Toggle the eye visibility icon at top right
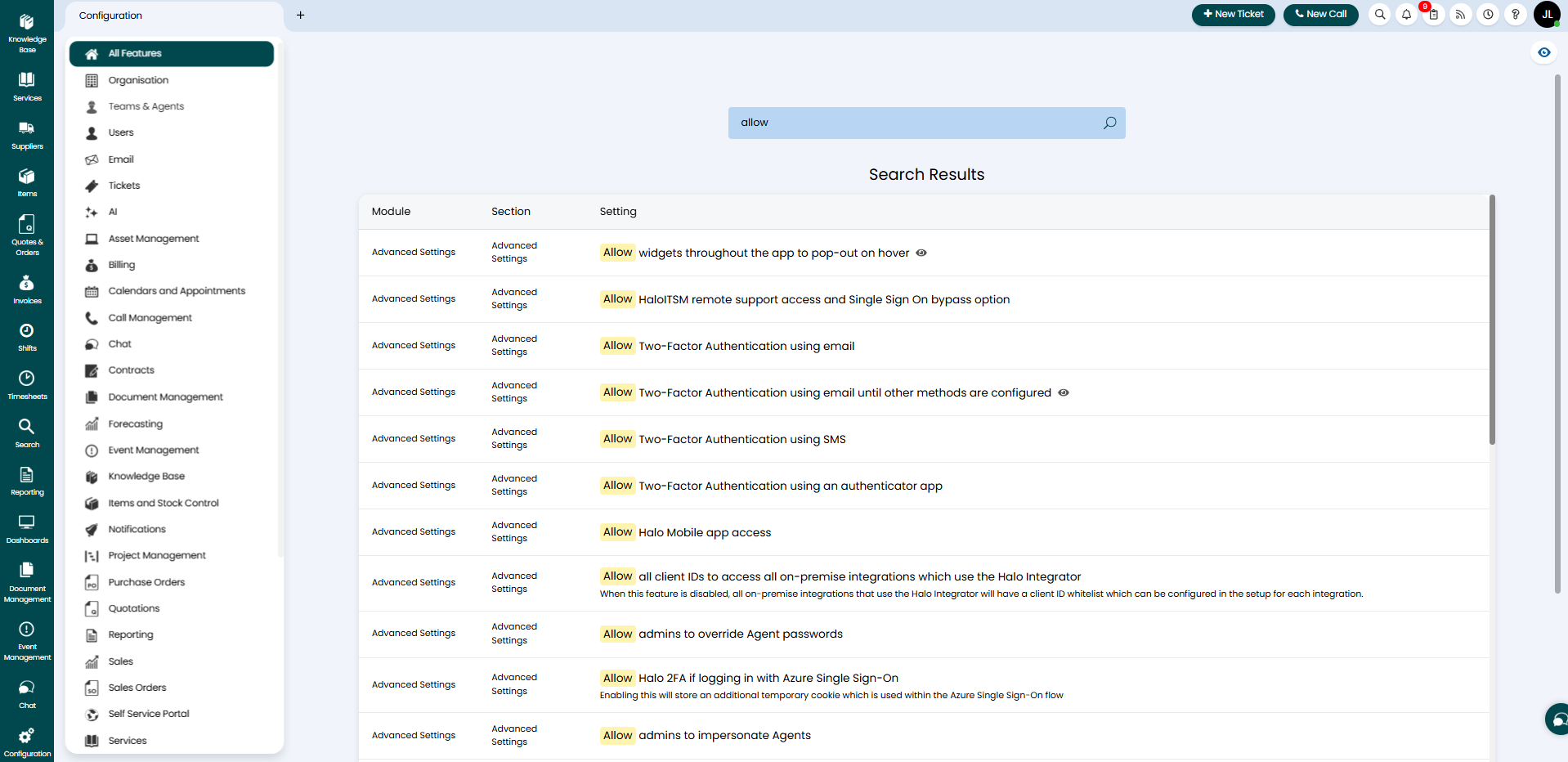Image resolution: width=1568 pixels, height=762 pixels. tap(1543, 52)
